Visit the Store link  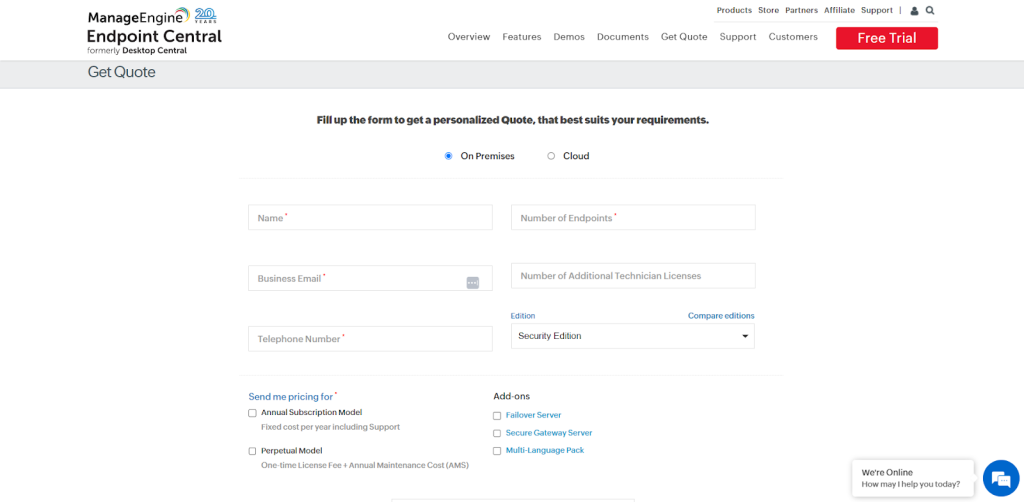tap(769, 10)
